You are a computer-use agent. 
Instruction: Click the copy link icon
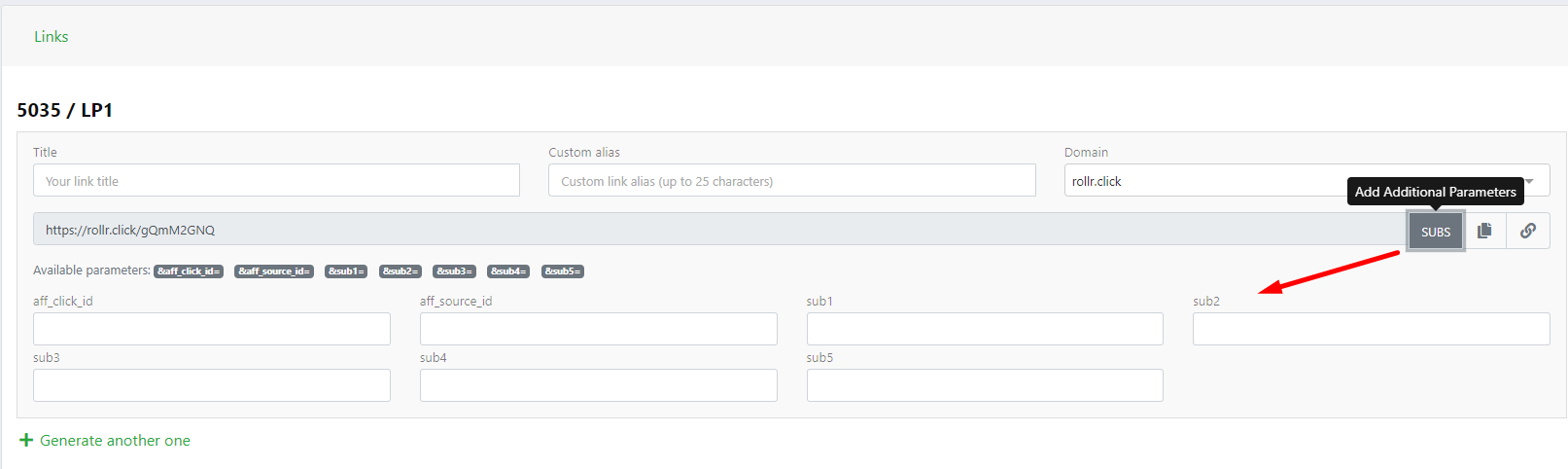tap(1484, 231)
